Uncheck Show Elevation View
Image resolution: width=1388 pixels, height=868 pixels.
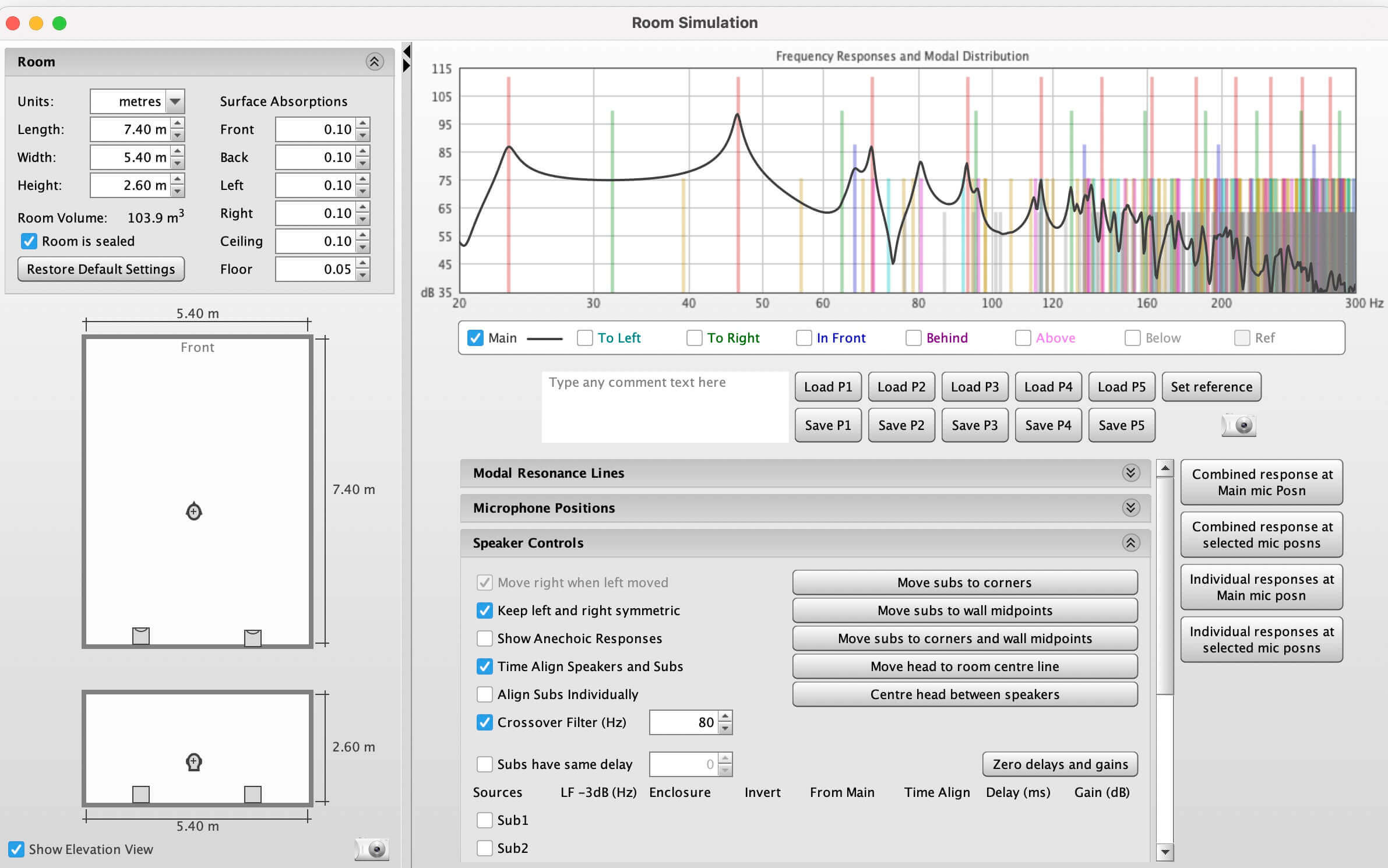(x=16, y=849)
